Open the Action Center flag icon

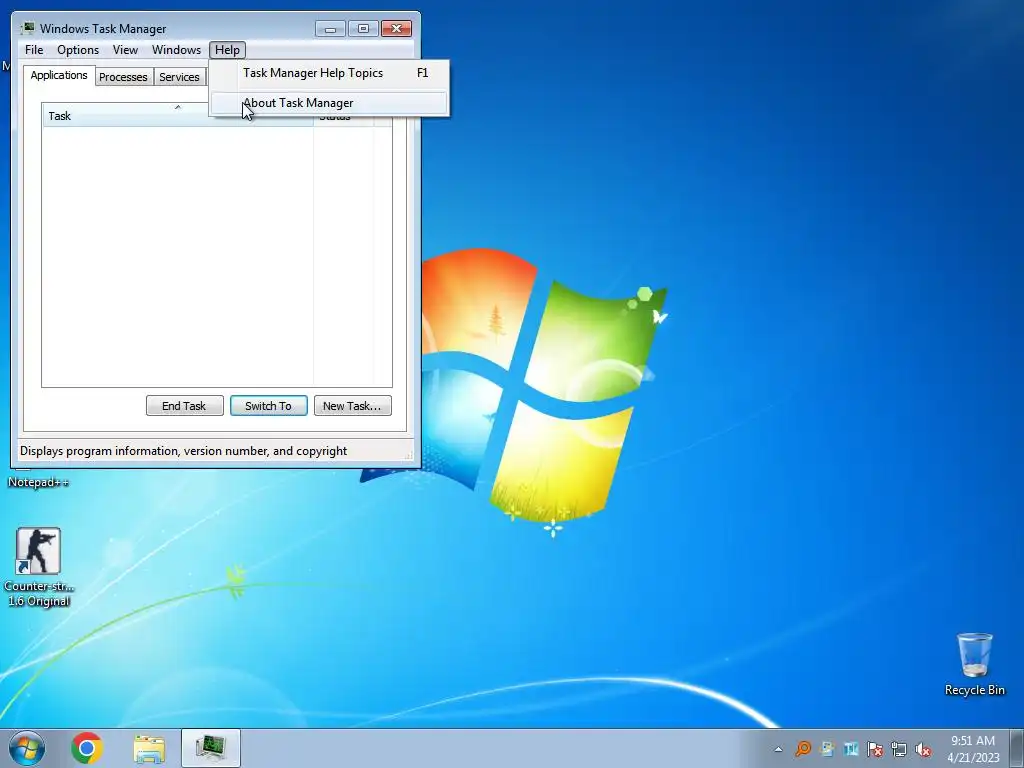875,749
